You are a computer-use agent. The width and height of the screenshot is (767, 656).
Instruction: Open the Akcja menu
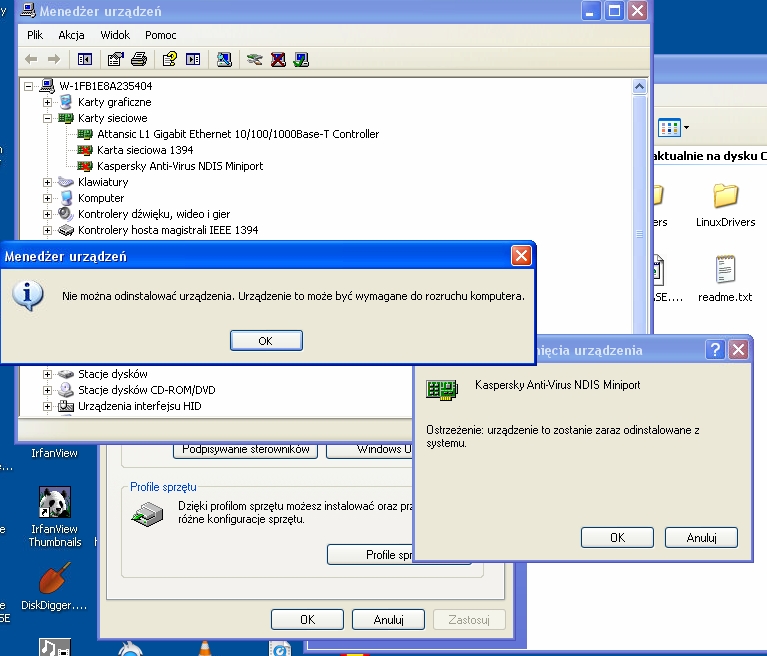point(71,35)
